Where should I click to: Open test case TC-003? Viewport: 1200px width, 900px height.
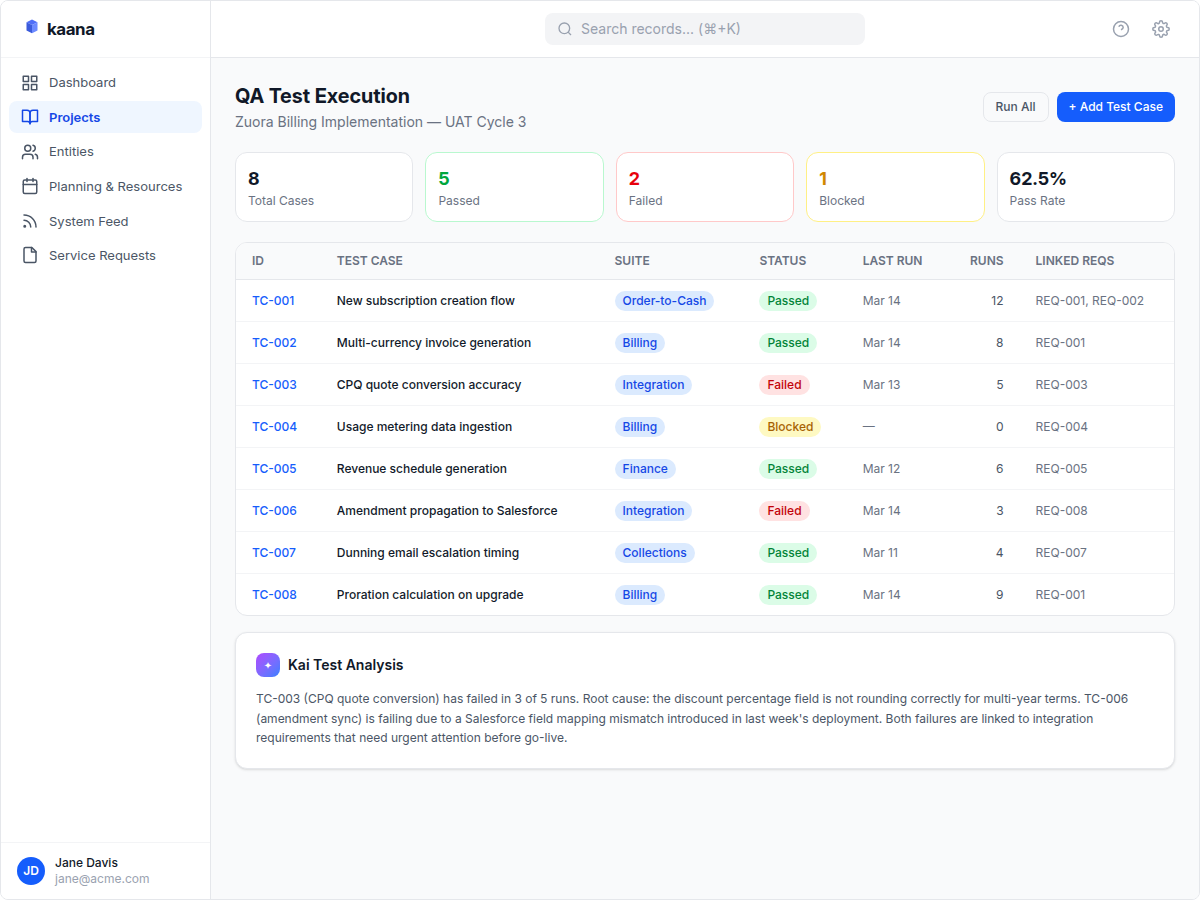point(274,384)
